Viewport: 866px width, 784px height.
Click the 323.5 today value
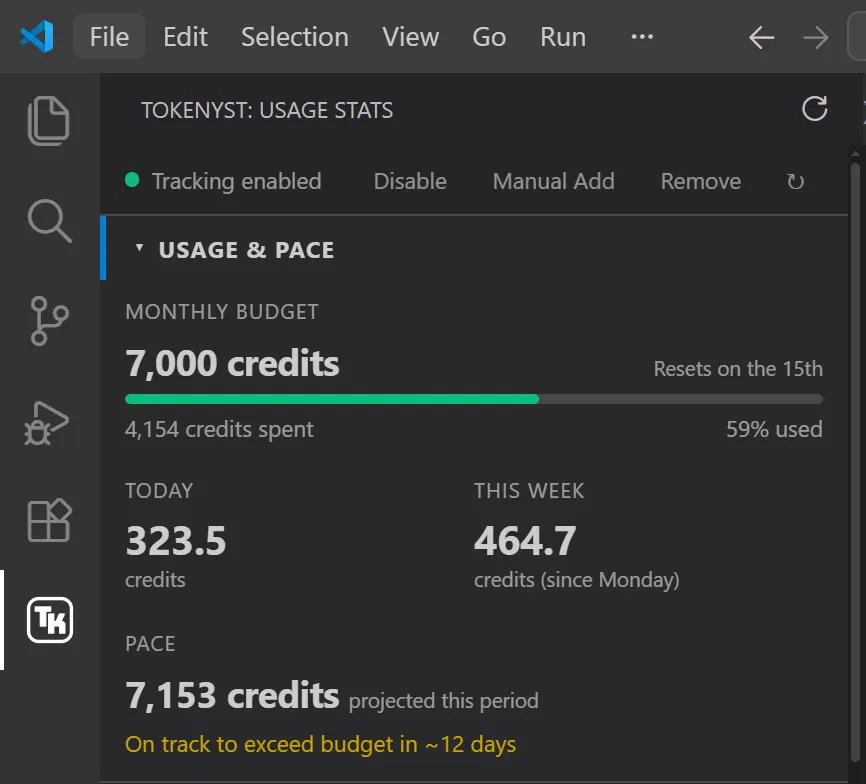coord(176,540)
